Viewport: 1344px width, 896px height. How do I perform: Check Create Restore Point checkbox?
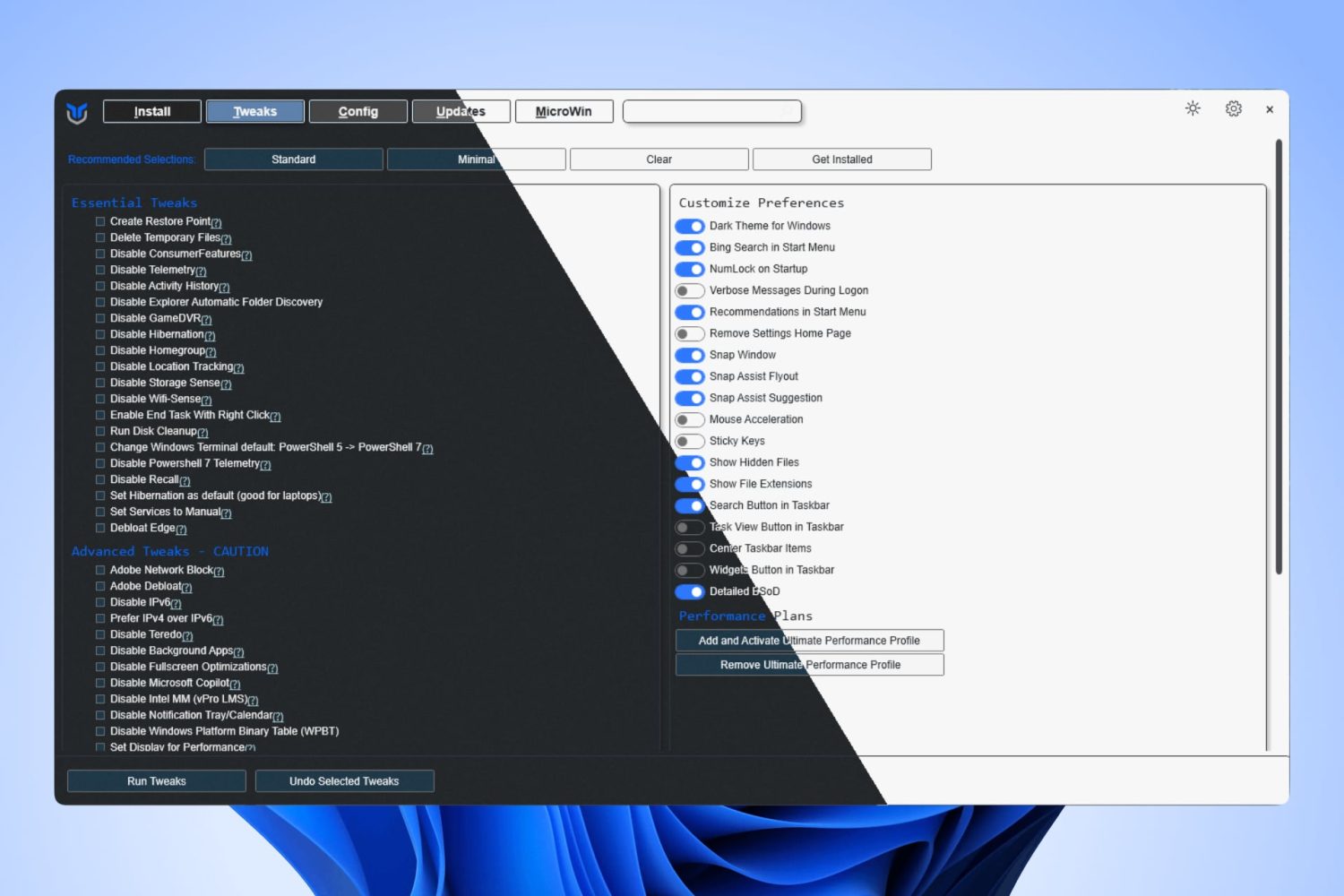(100, 221)
